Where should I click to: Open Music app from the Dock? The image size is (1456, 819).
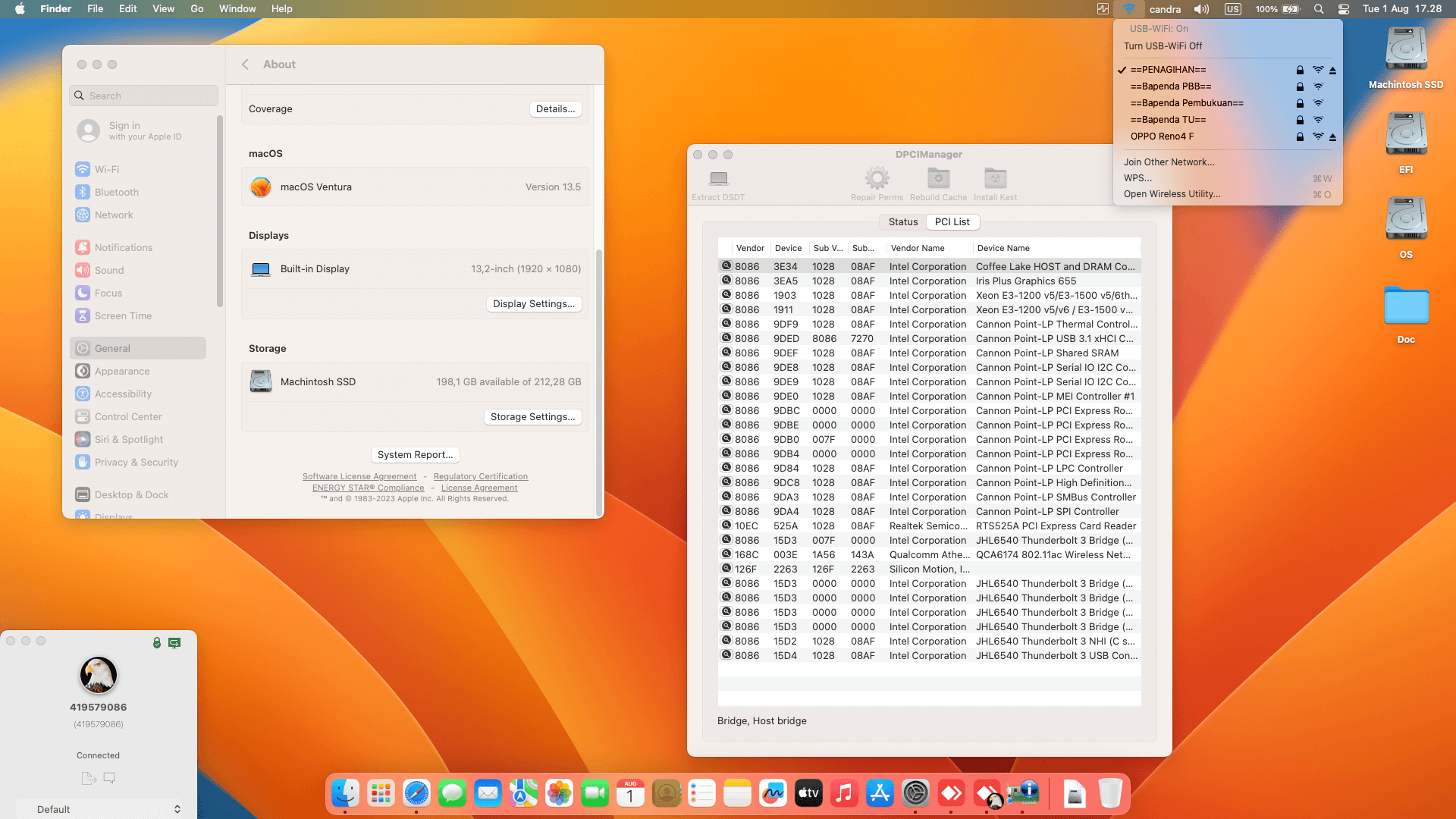point(844,794)
